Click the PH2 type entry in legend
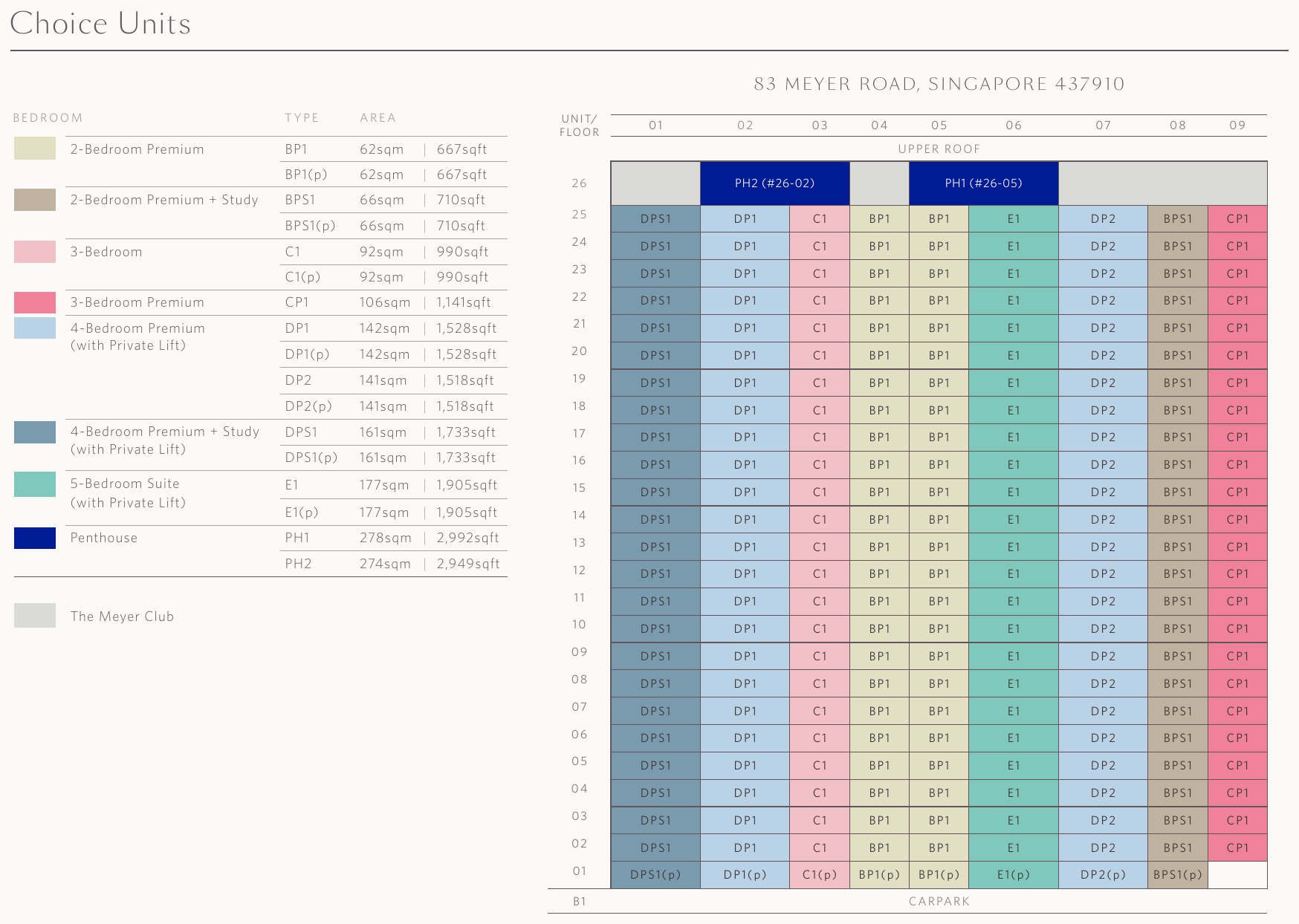 click(x=298, y=564)
